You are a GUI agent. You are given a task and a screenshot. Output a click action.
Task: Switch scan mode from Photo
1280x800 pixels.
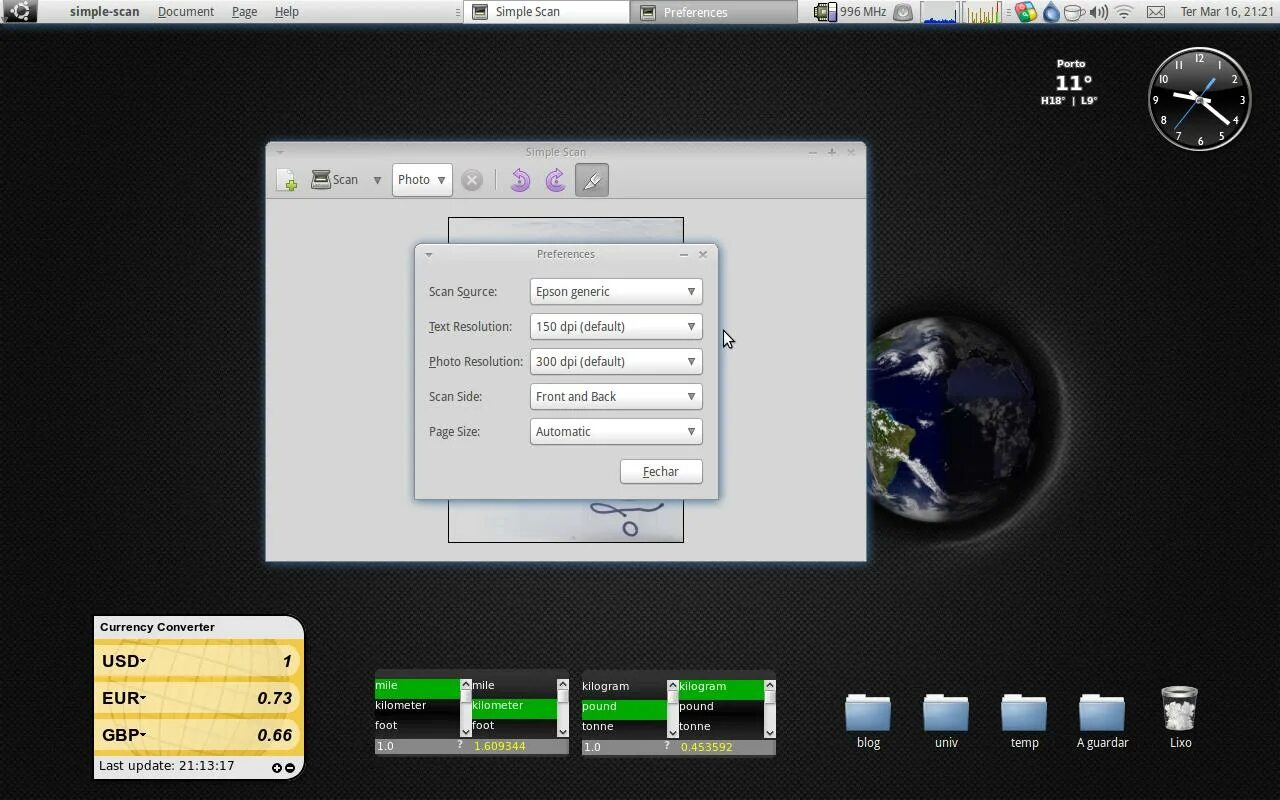(x=421, y=180)
